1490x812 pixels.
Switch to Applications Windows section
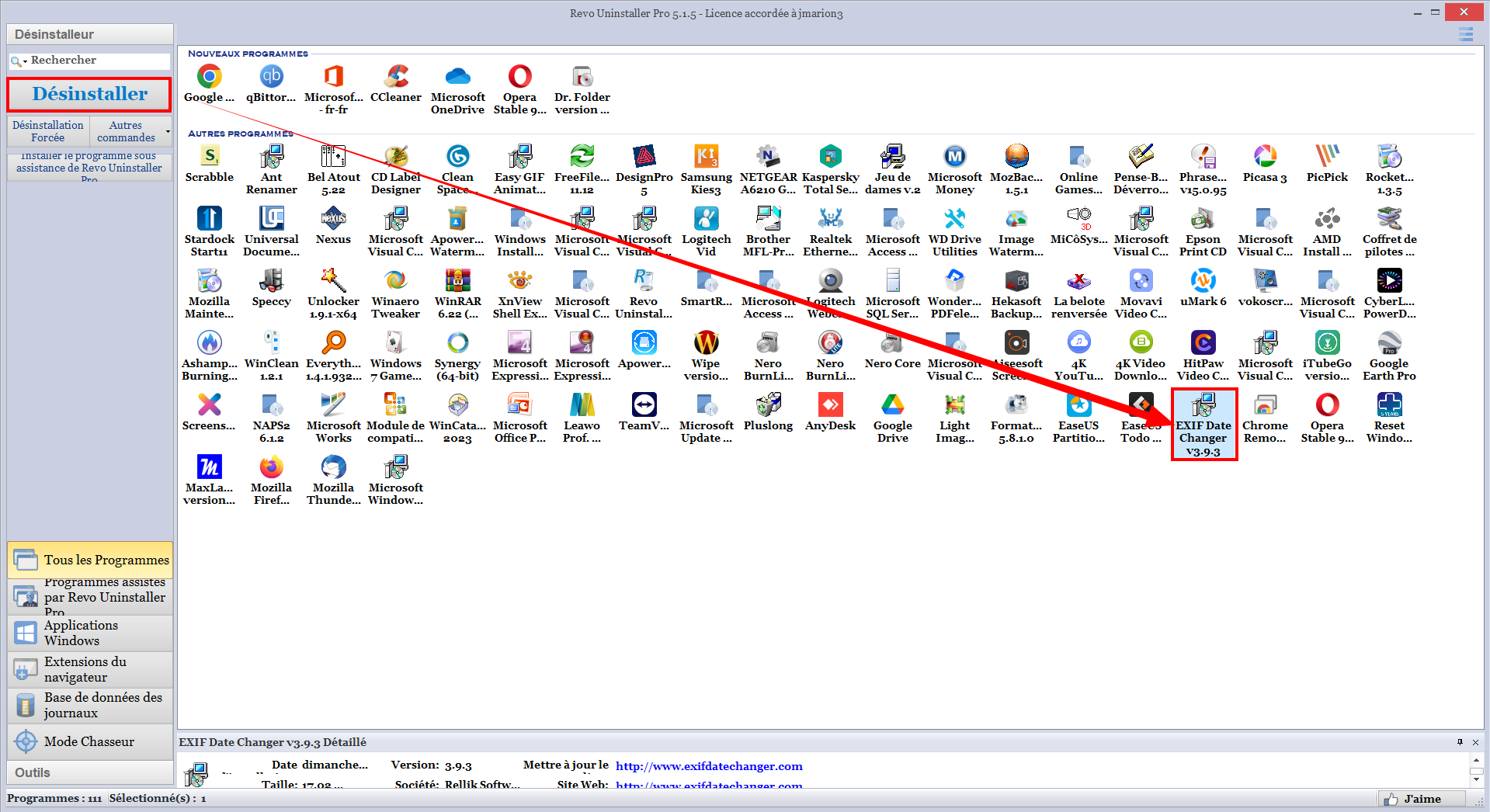tap(90, 633)
